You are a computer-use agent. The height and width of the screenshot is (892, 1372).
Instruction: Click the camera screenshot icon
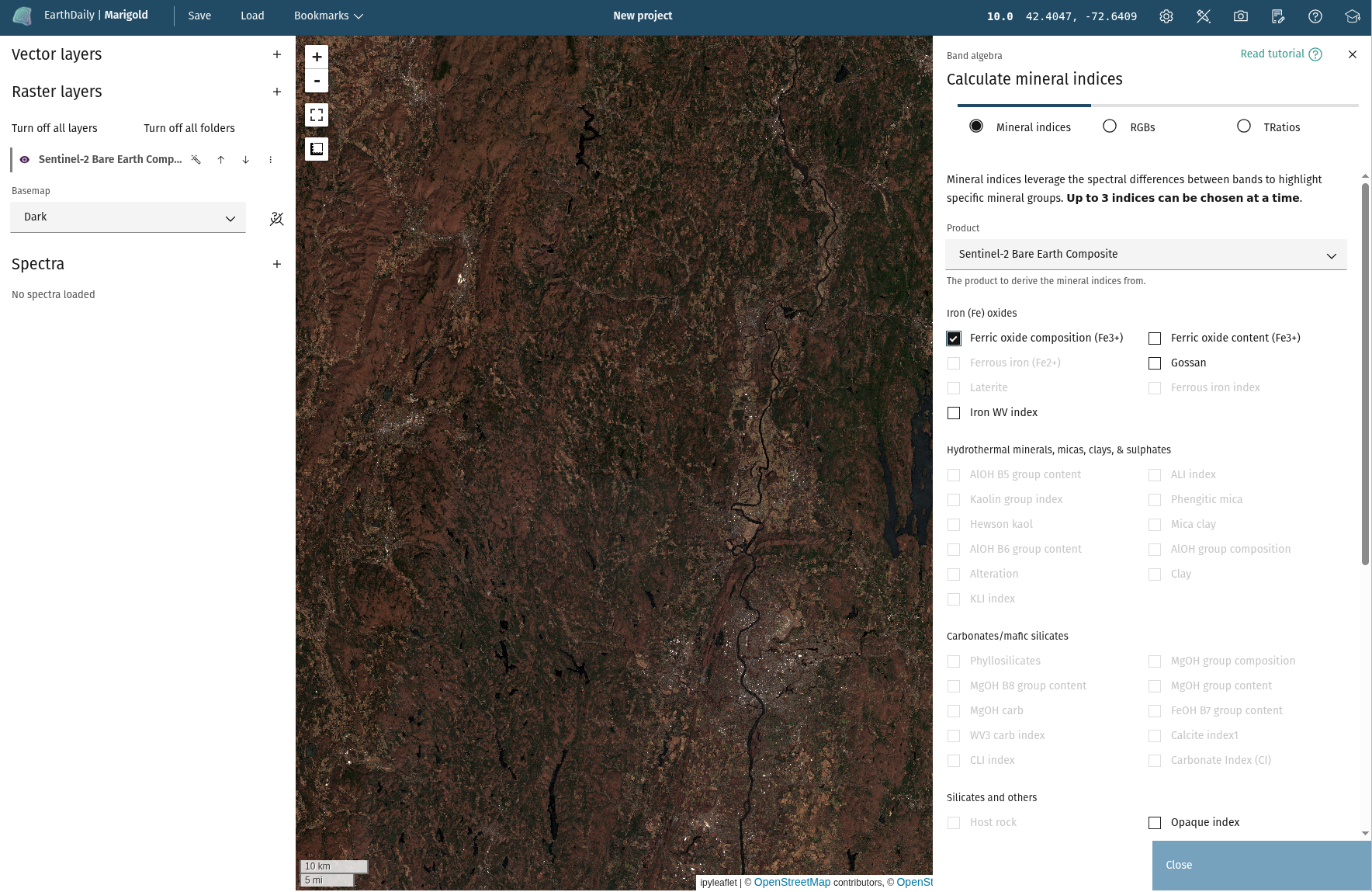[x=1240, y=16]
